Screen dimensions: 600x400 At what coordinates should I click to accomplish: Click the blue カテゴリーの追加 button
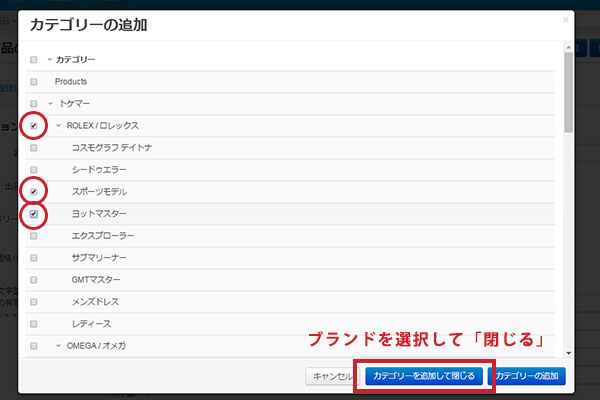[527, 376]
